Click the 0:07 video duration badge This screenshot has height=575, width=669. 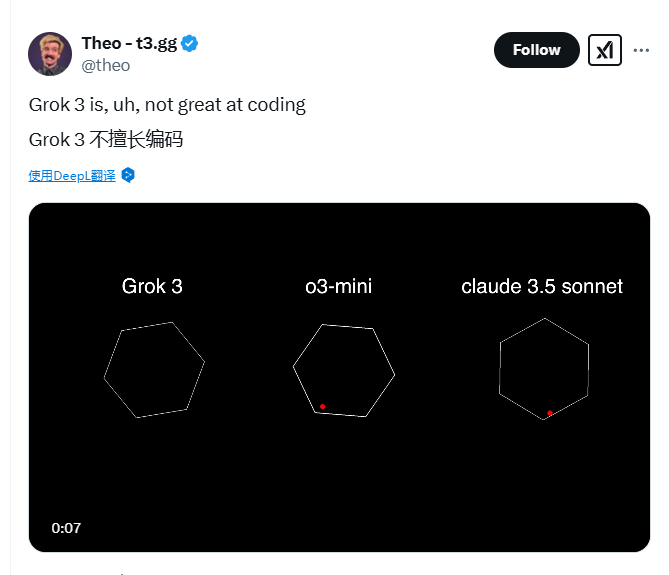pyautogui.click(x=66, y=528)
